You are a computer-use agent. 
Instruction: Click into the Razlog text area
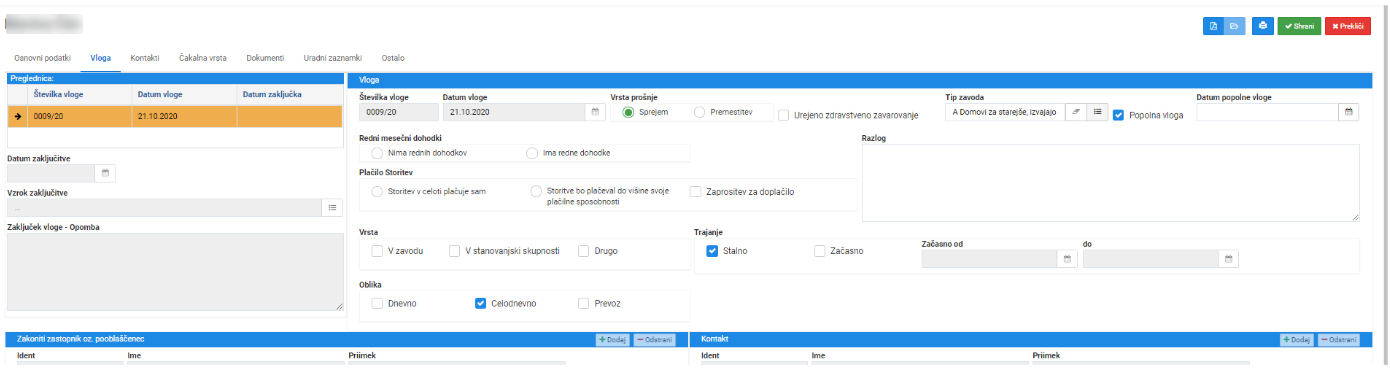click(1110, 182)
